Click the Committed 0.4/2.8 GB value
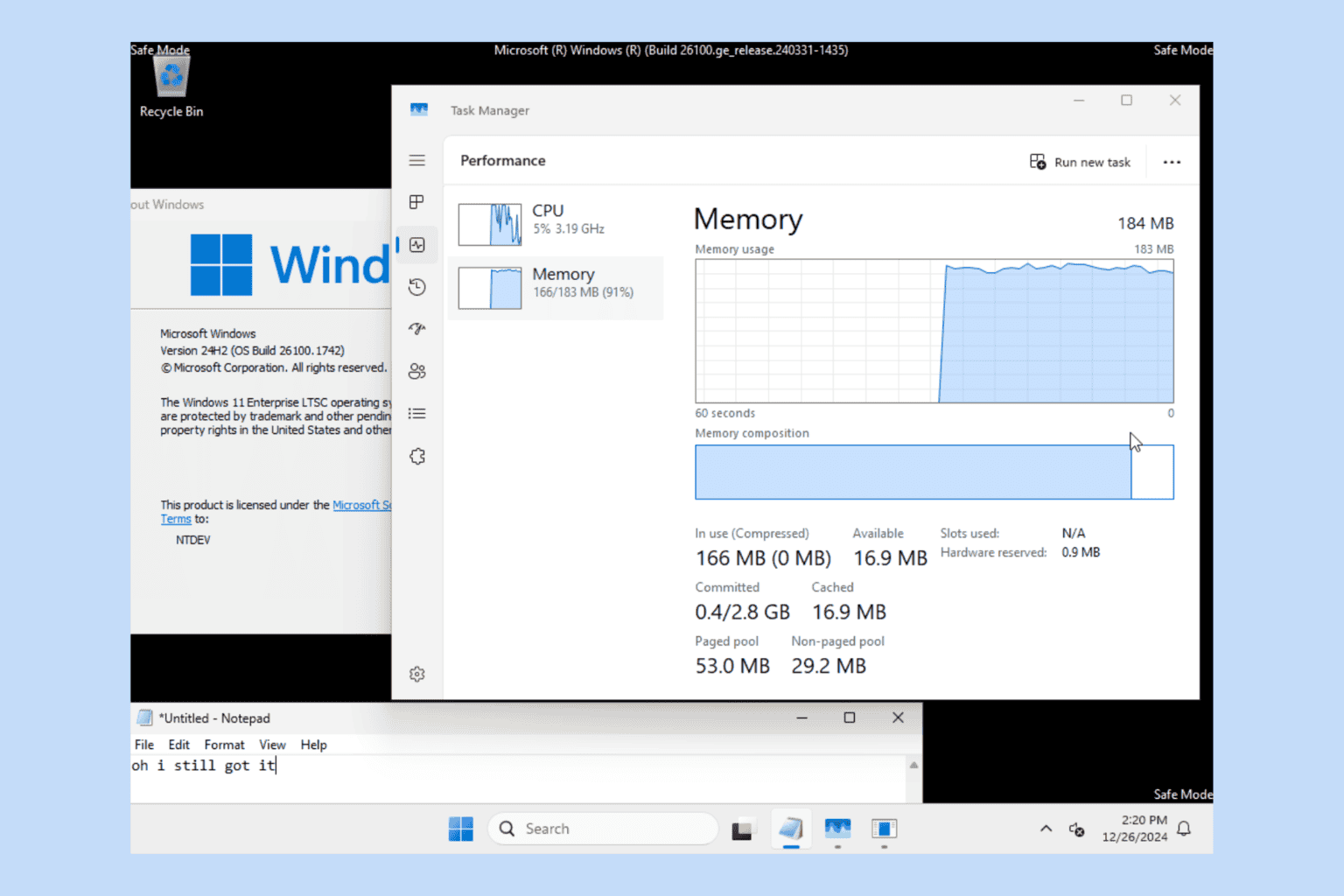Viewport: 1344px width, 896px height. click(x=743, y=612)
